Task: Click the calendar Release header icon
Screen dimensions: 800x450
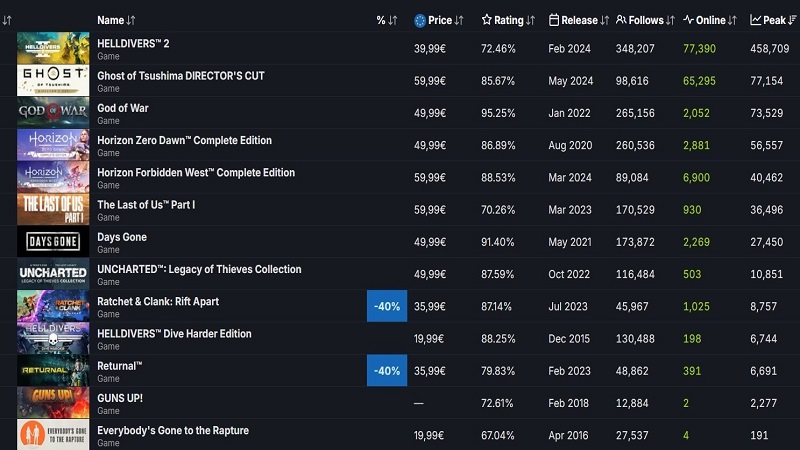Action: (x=555, y=20)
